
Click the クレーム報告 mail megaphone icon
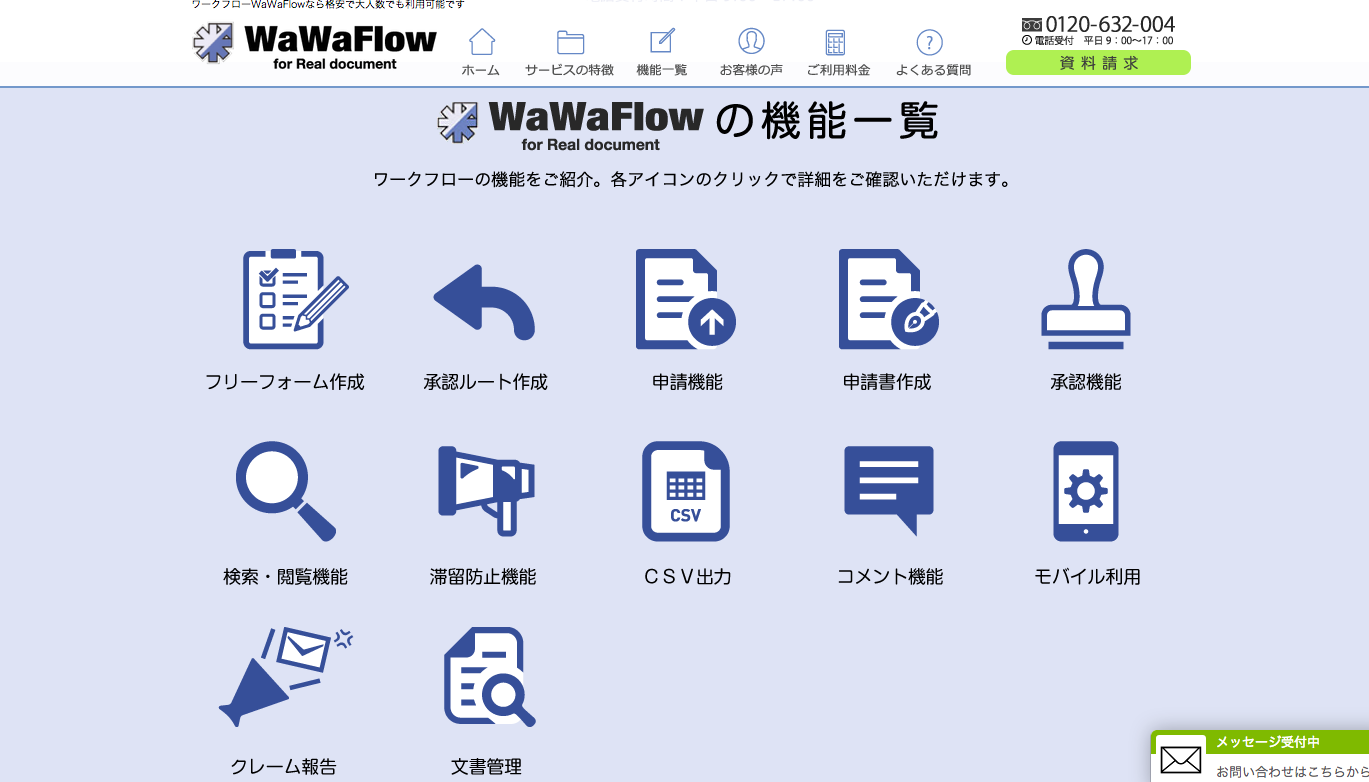285,677
